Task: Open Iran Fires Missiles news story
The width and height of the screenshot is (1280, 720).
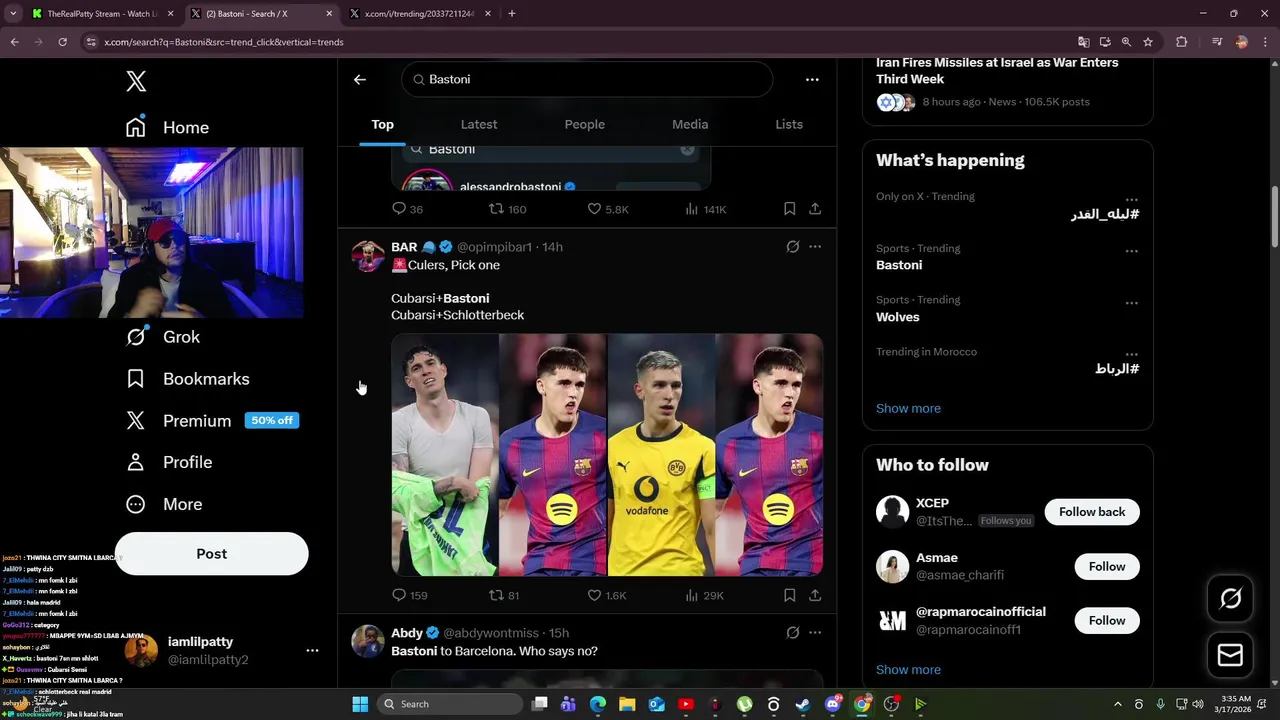Action: (x=997, y=70)
